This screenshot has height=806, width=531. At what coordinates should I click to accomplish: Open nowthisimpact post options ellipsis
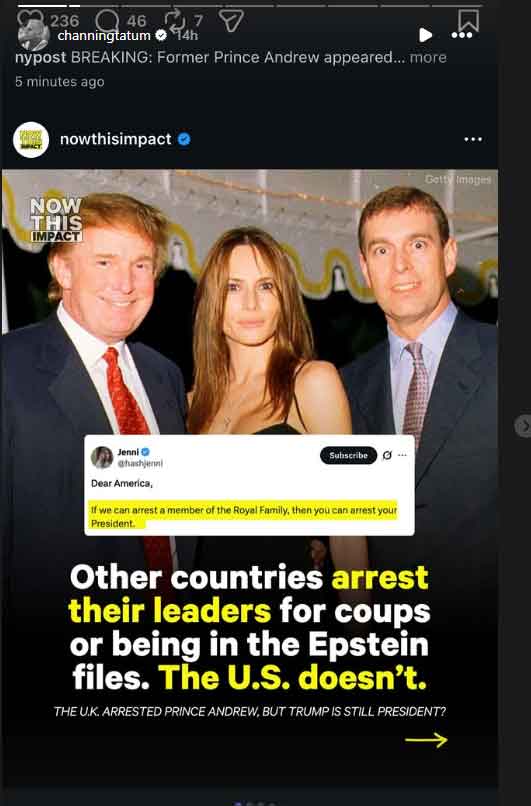coord(473,139)
